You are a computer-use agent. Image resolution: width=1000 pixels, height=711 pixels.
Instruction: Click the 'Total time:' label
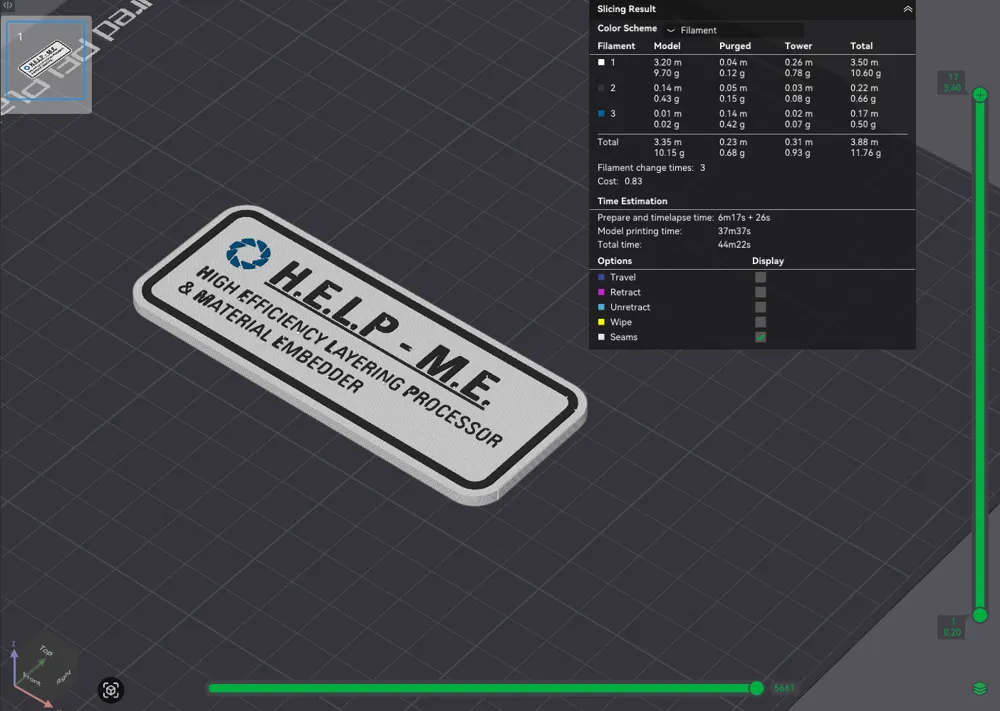click(619, 244)
